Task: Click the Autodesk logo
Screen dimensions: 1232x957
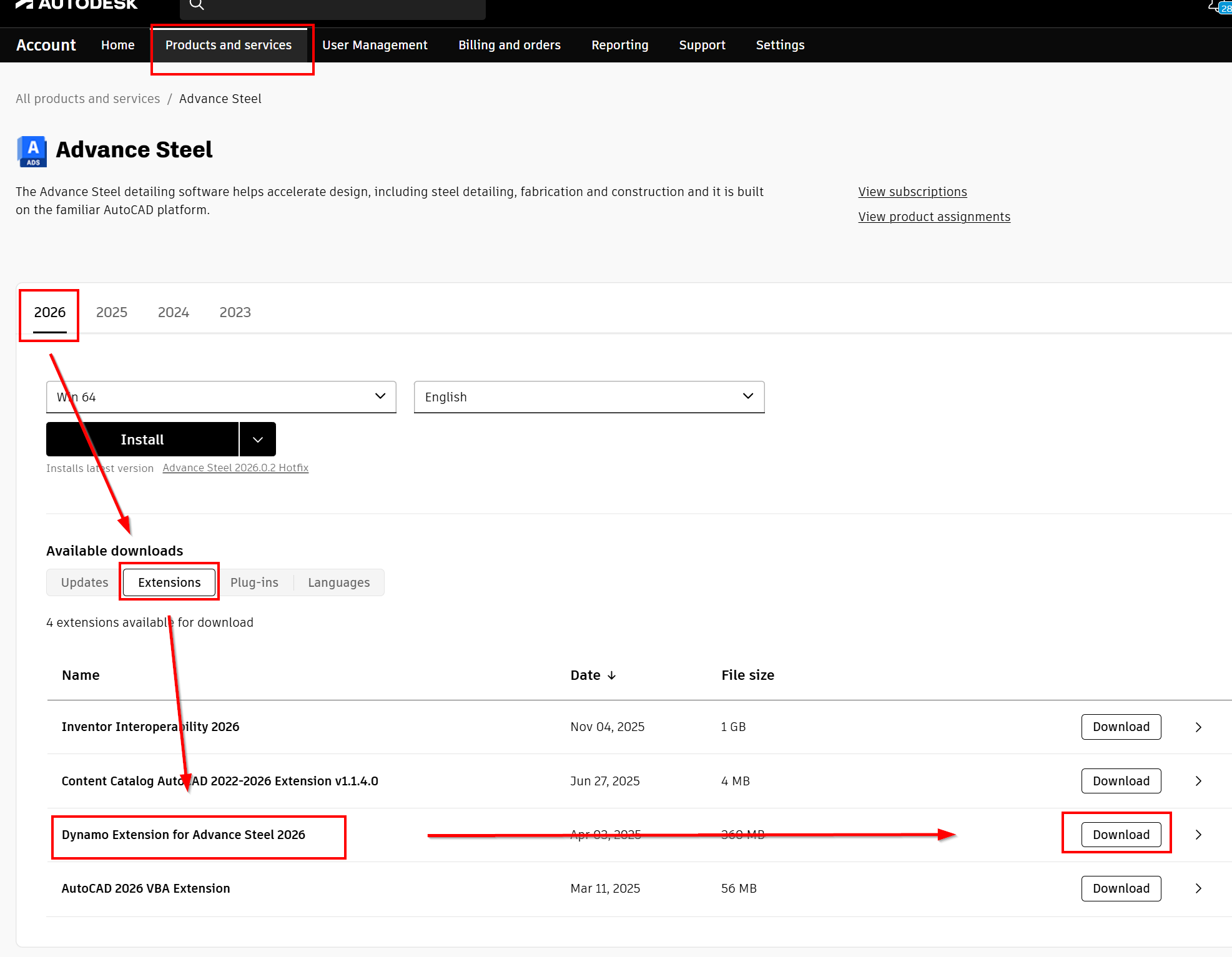Action: [x=76, y=5]
